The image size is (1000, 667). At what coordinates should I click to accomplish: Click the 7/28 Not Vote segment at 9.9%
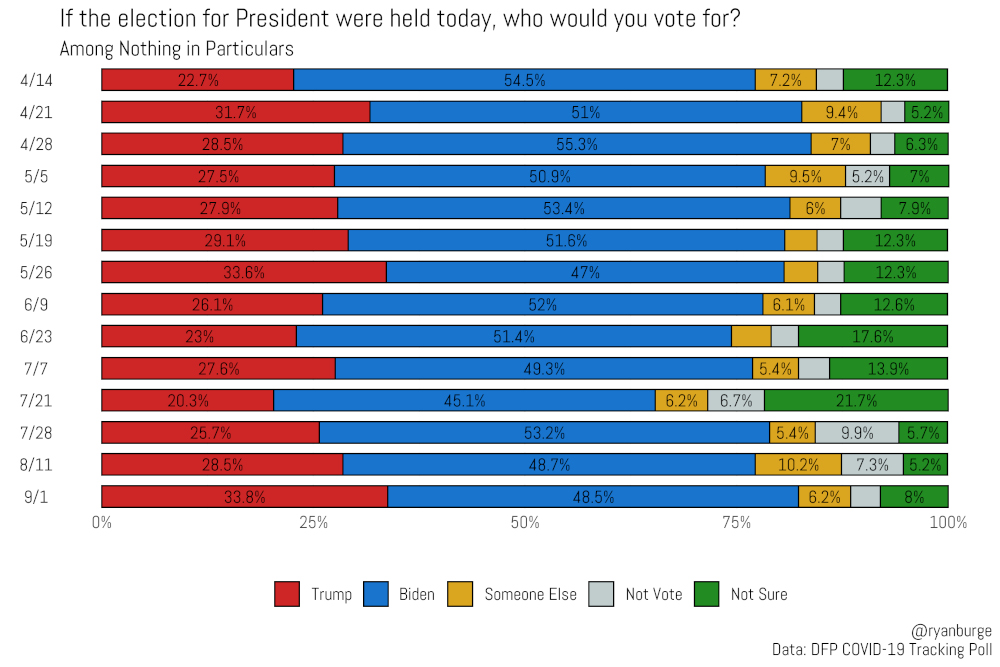coord(858,432)
